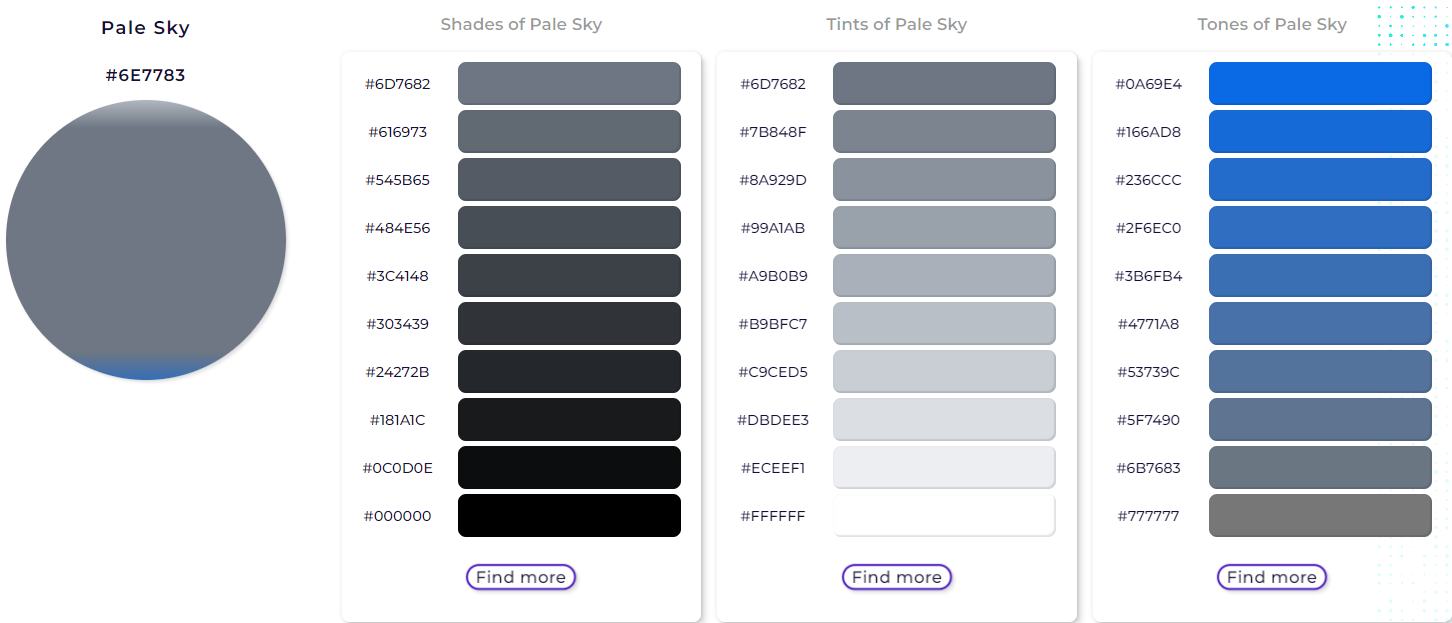Click Find more under Shades of Pale Sky
The width and height of the screenshot is (1452, 623).
click(521, 577)
